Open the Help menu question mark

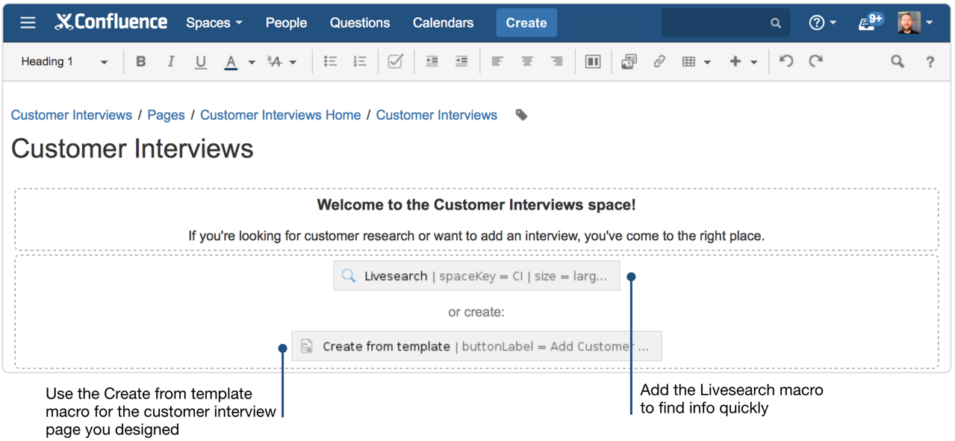(x=823, y=23)
